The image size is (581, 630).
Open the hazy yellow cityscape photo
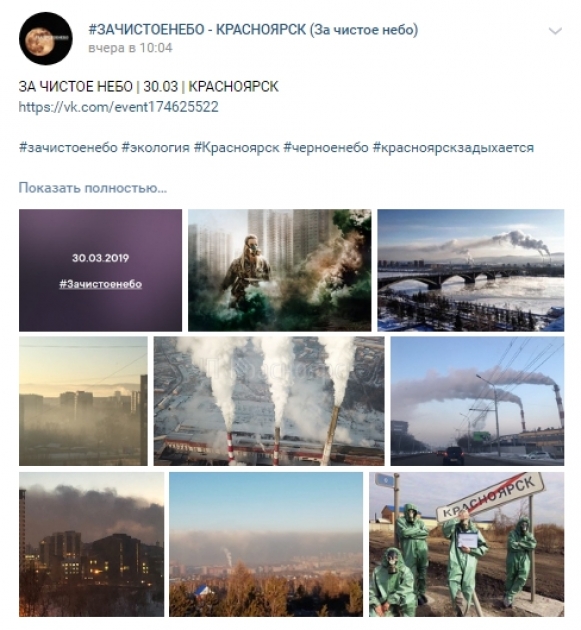coord(83,401)
